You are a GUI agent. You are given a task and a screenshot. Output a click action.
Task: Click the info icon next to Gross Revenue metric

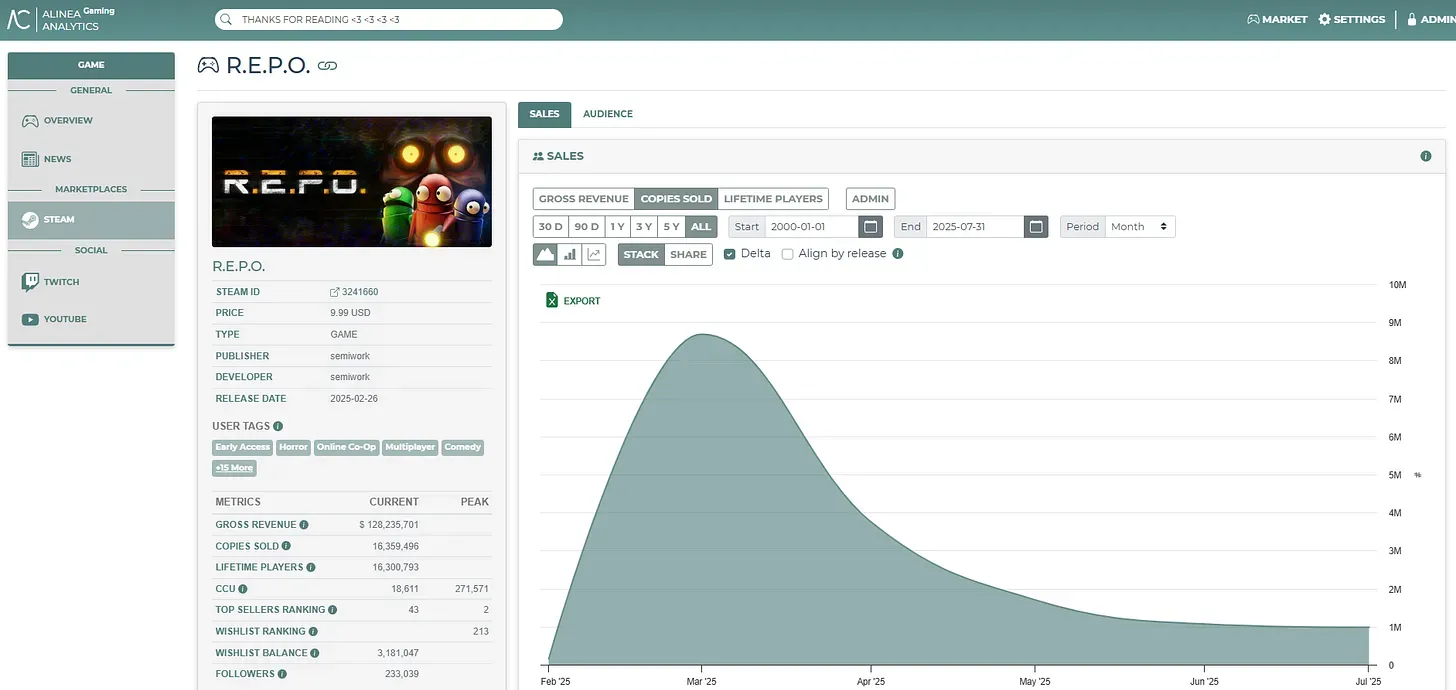pyautogui.click(x=304, y=525)
